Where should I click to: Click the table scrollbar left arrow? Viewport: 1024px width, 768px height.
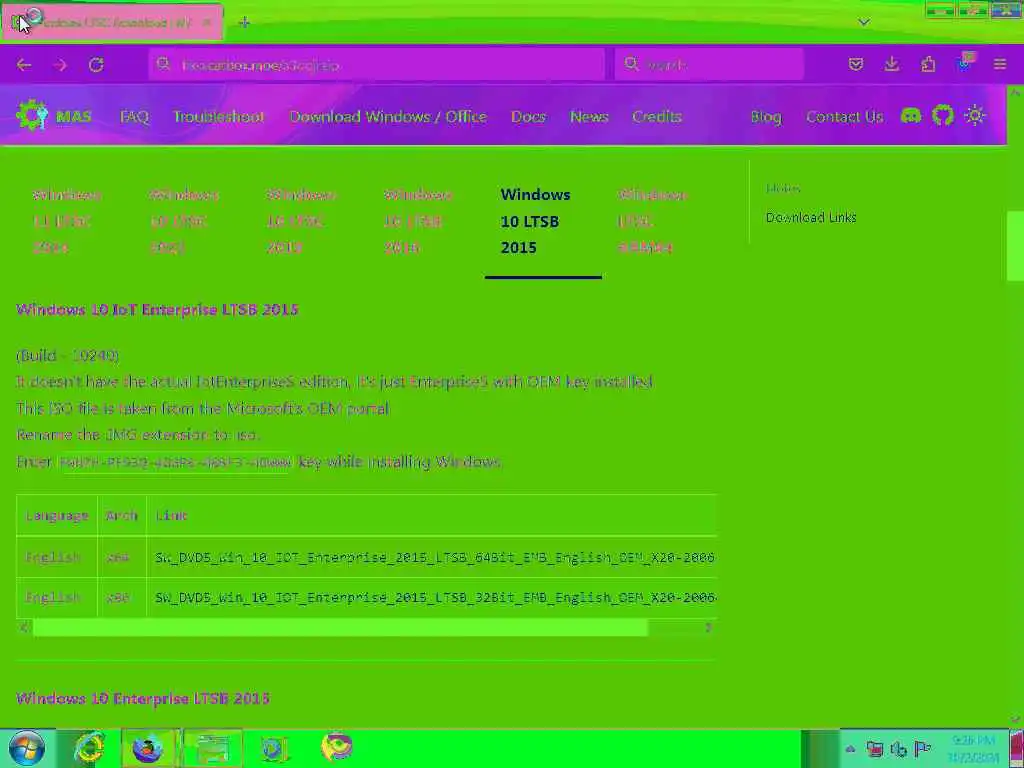click(x=24, y=628)
